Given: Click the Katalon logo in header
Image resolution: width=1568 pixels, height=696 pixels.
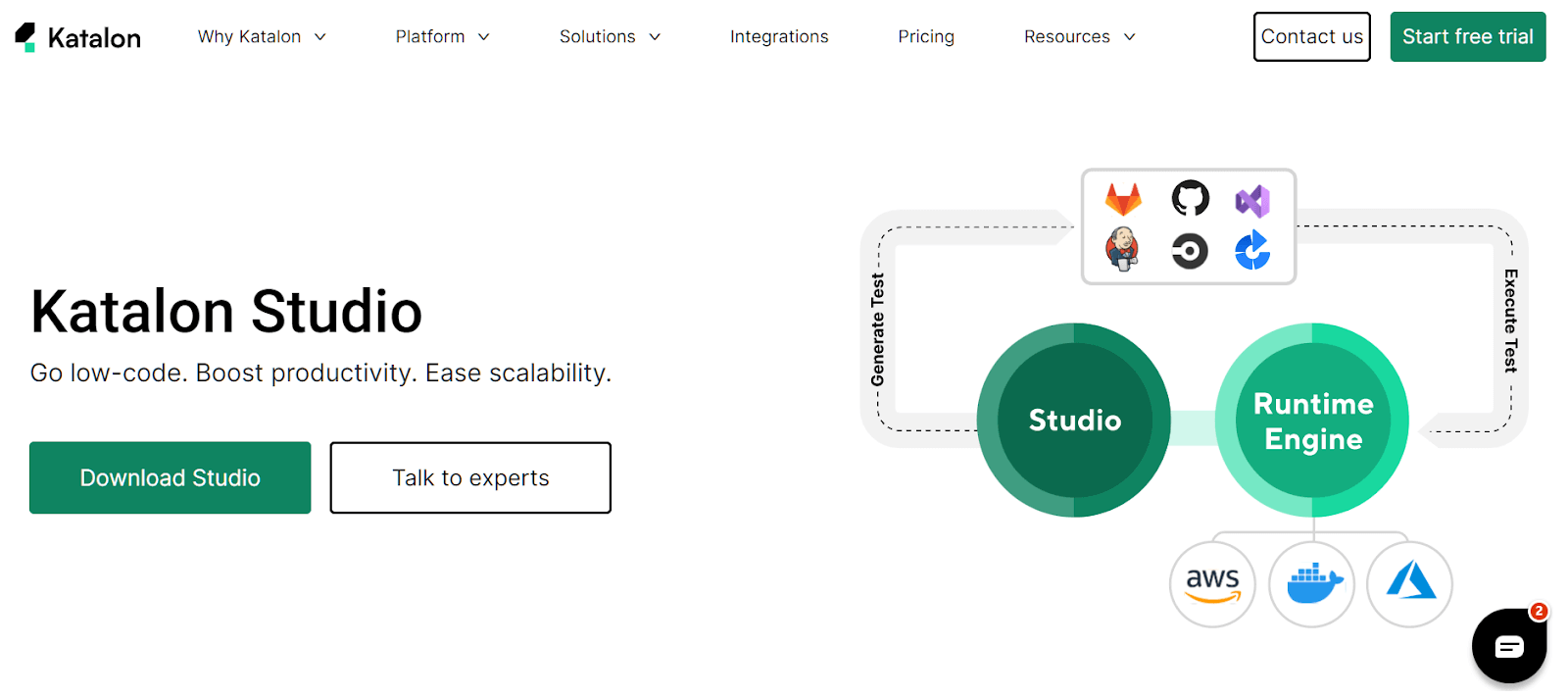Looking at the screenshot, I should pos(78,37).
